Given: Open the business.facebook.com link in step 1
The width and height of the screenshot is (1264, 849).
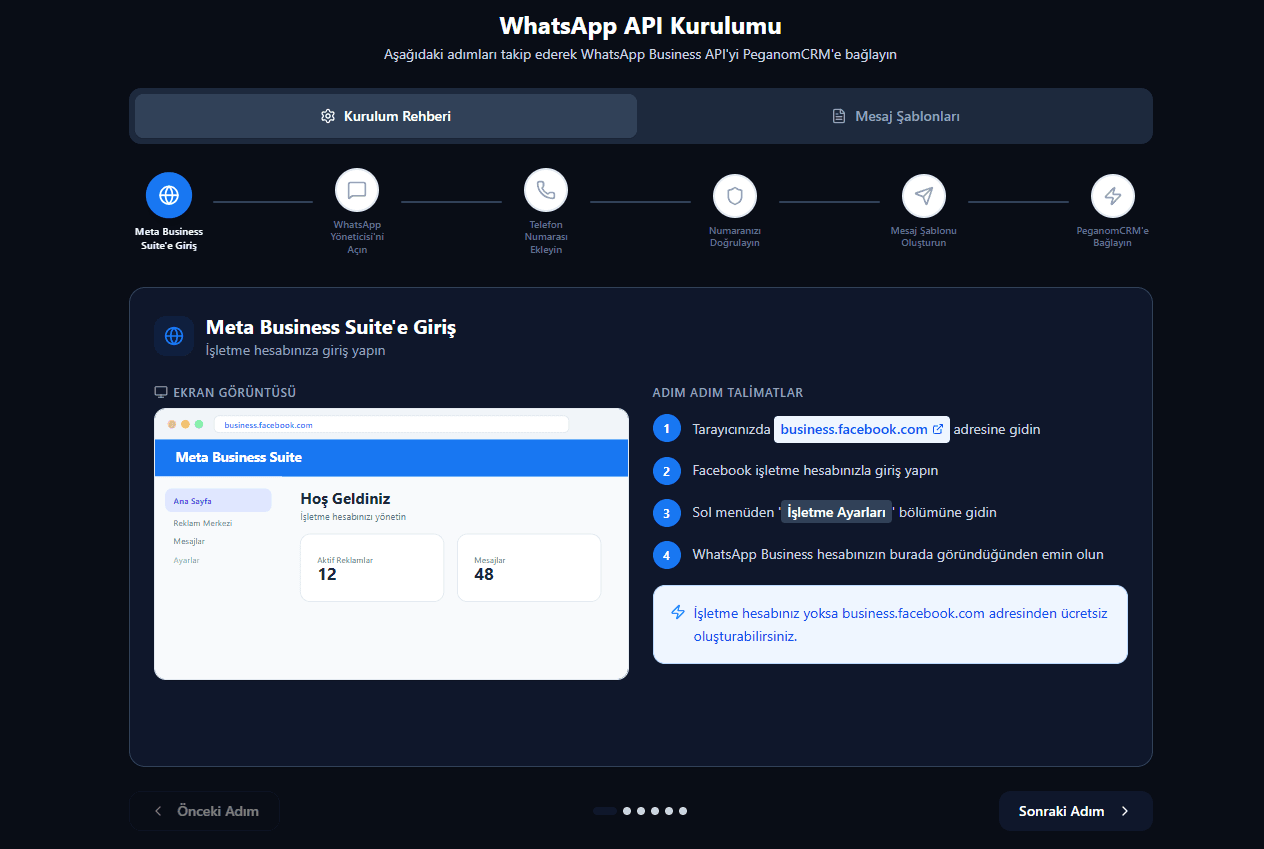Looking at the screenshot, I should 862,429.
